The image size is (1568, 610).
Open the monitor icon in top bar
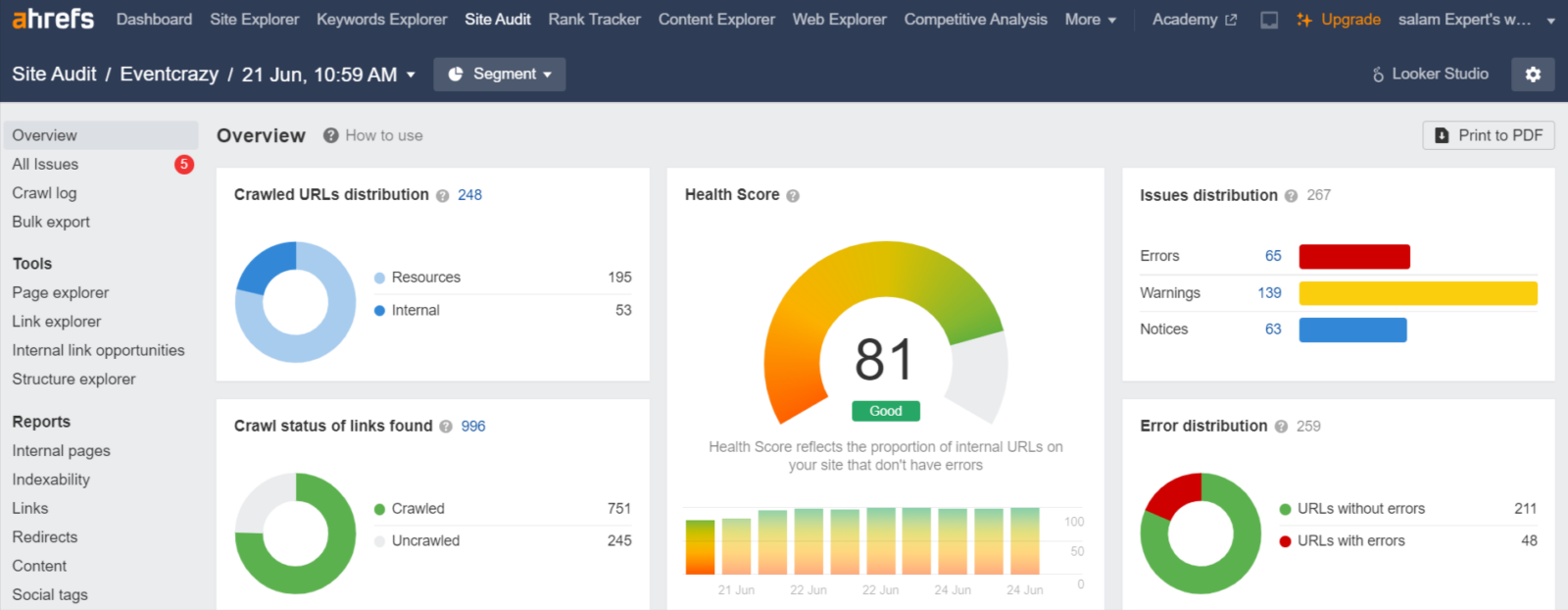[1269, 20]
